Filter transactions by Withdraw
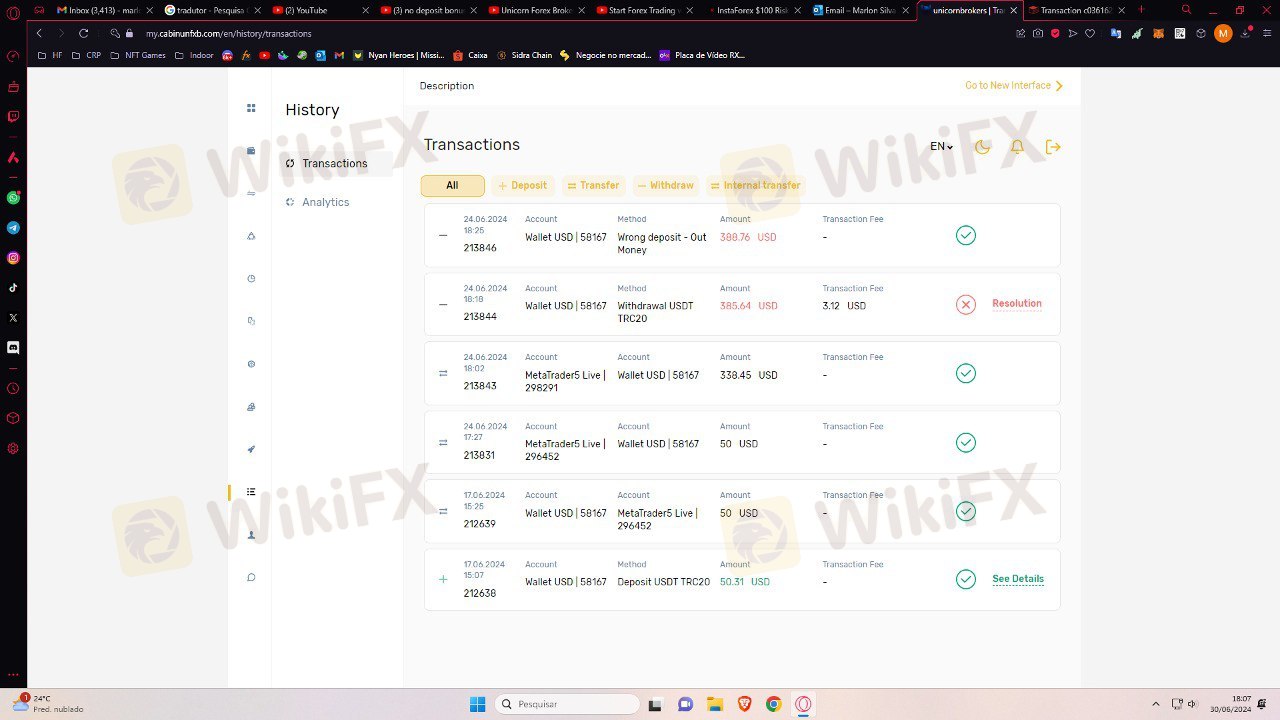Image resolution: width=1280 pixels, height=720 pixels. coord(665,186)
